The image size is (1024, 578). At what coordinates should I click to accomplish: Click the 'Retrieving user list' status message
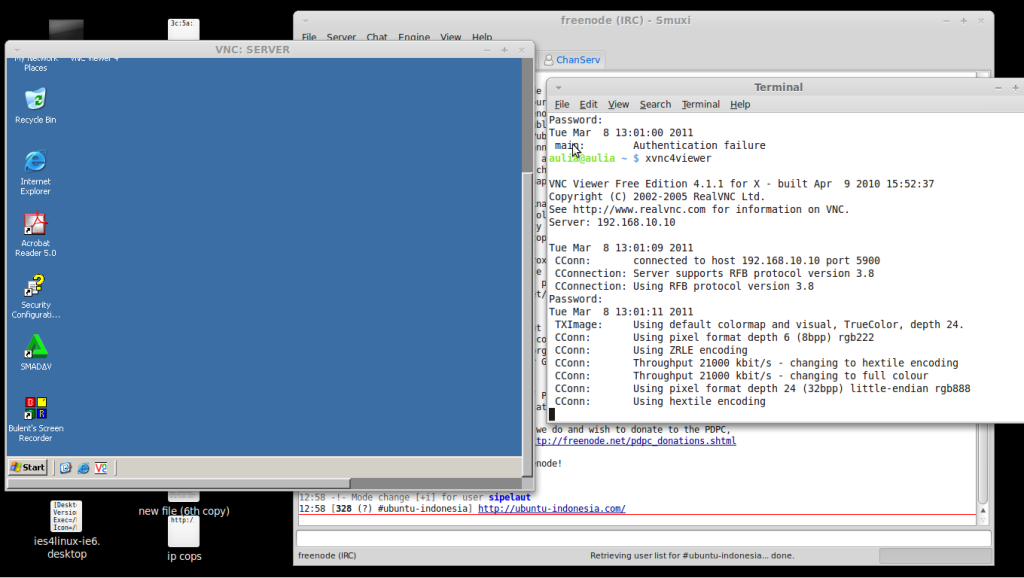pos(692,556)
